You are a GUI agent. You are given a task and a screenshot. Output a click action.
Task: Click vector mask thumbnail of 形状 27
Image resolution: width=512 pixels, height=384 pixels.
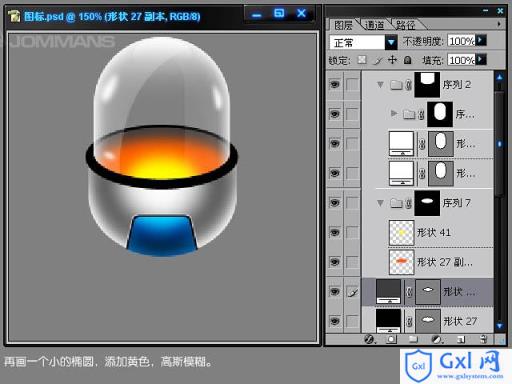[428, 321]
